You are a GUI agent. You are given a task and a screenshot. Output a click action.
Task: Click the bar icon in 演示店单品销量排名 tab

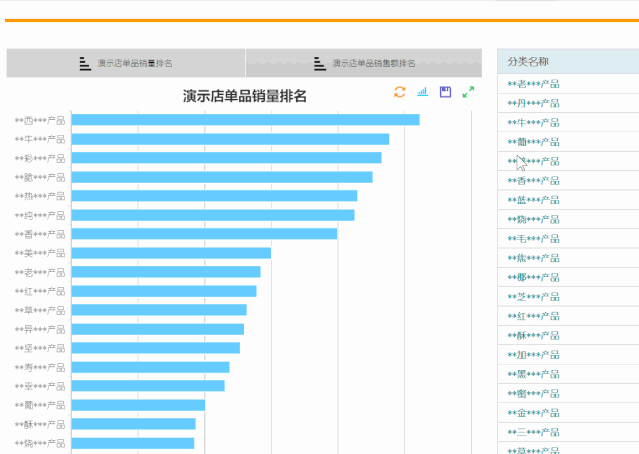click(x=85, y=63)
